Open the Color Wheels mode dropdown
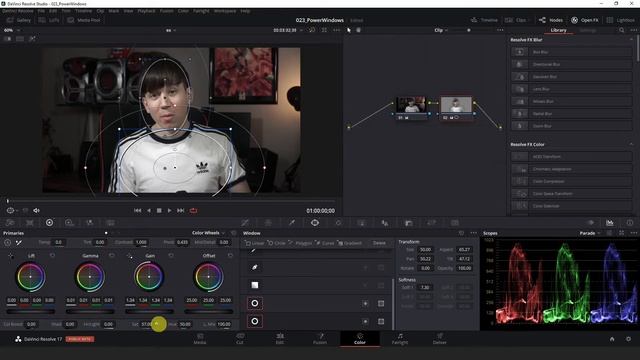The image size is (640, 360). pyautogui.click(x=208, y=233)
